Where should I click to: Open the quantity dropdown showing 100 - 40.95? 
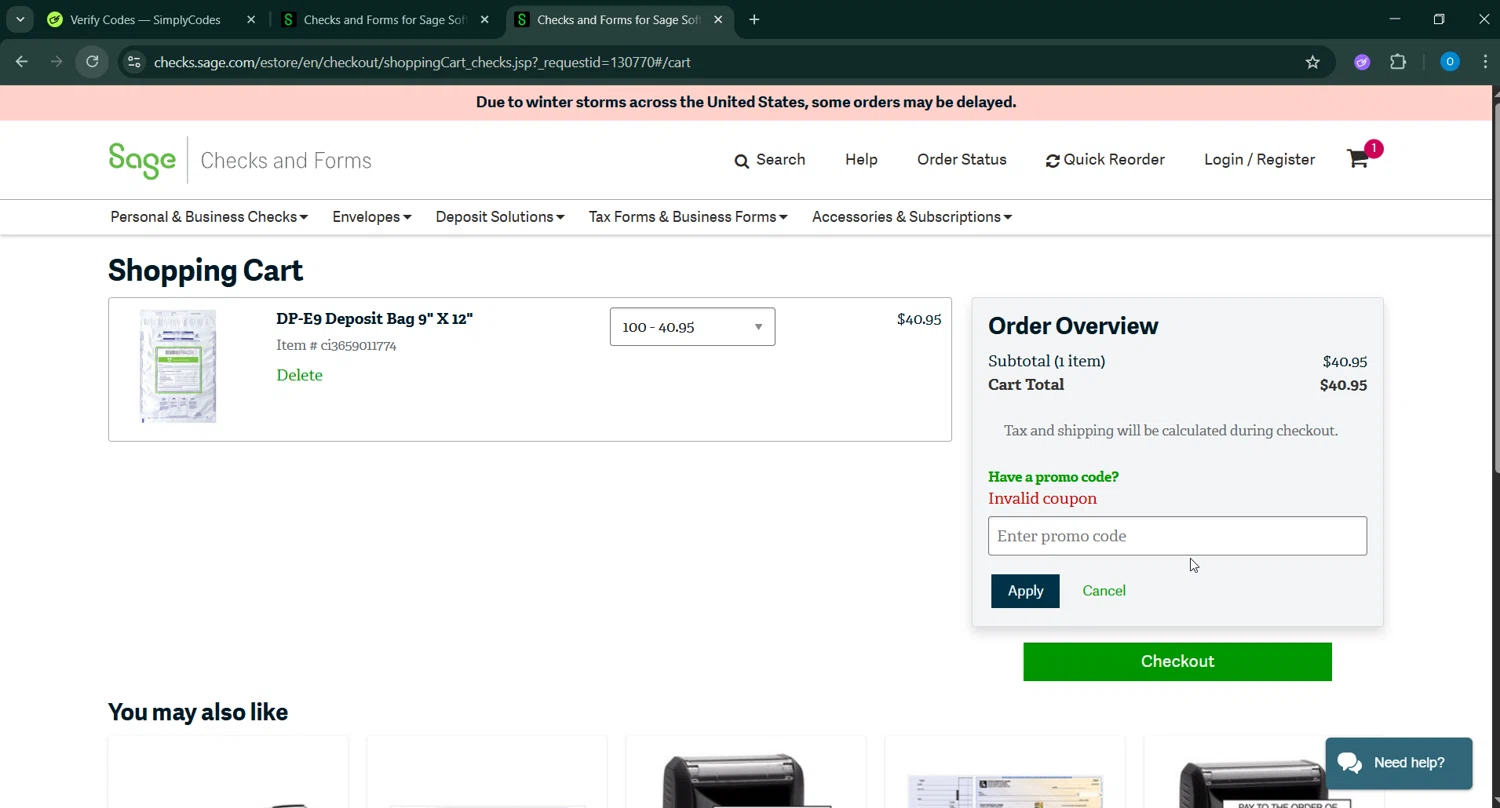(x=692, y=327)
